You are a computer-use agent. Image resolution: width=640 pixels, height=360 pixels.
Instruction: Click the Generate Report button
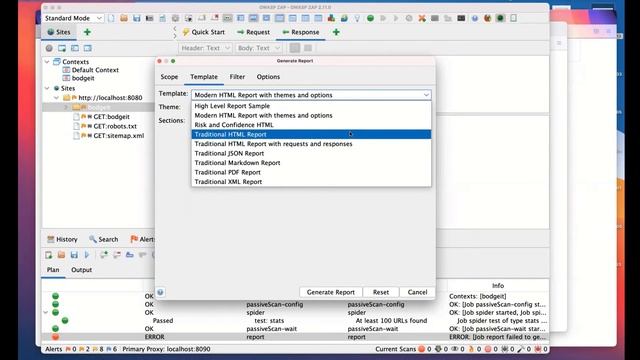331,292
